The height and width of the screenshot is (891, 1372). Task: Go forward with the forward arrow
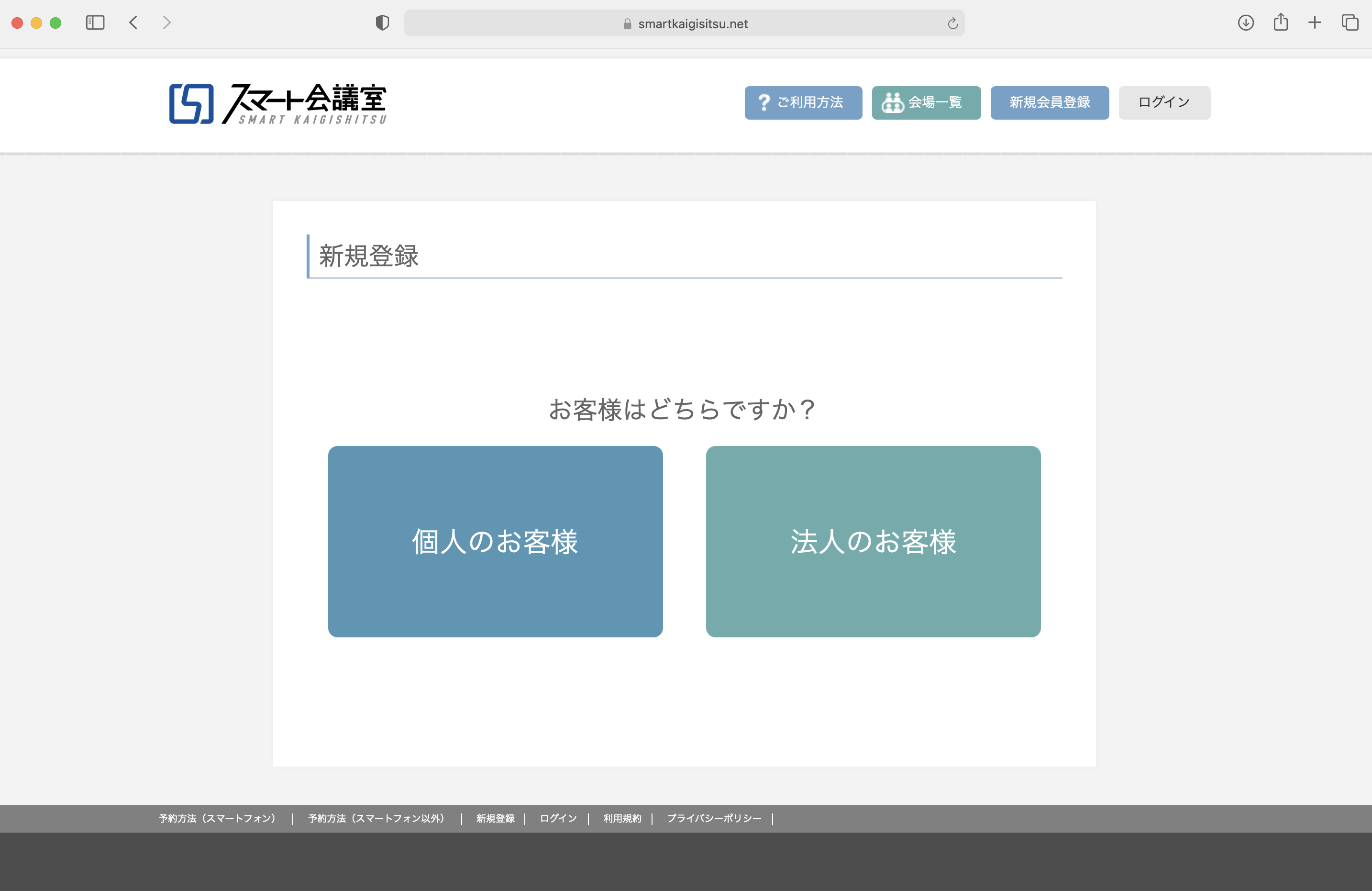[x=166, y=22]
